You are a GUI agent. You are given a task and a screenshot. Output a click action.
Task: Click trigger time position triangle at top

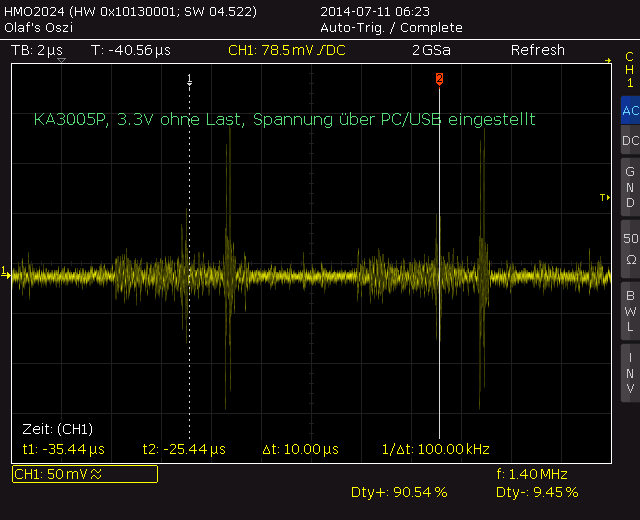[61, 60]
